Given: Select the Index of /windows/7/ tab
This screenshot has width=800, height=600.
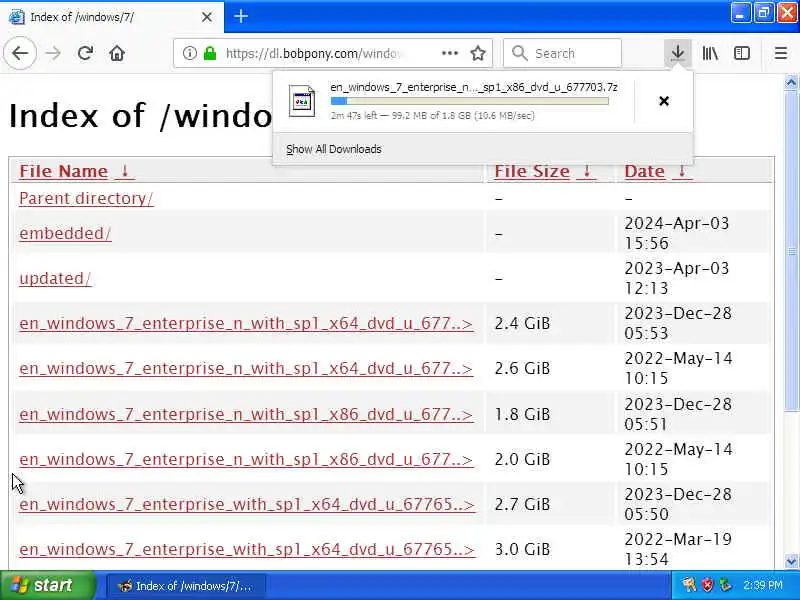Looking at the screenshot, I should (x=112, y=17).
